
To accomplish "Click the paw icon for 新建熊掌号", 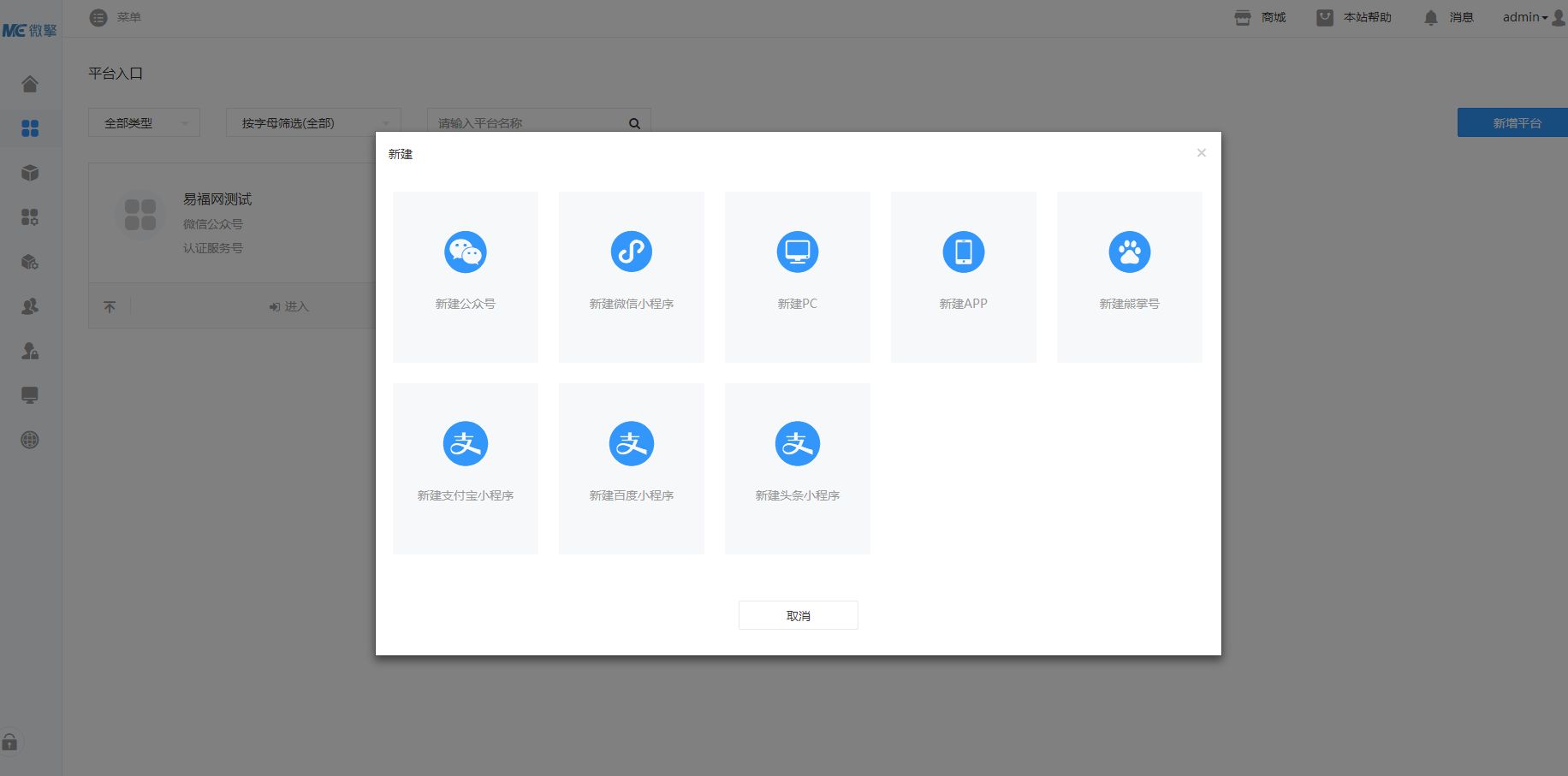I will [1130, 252].
